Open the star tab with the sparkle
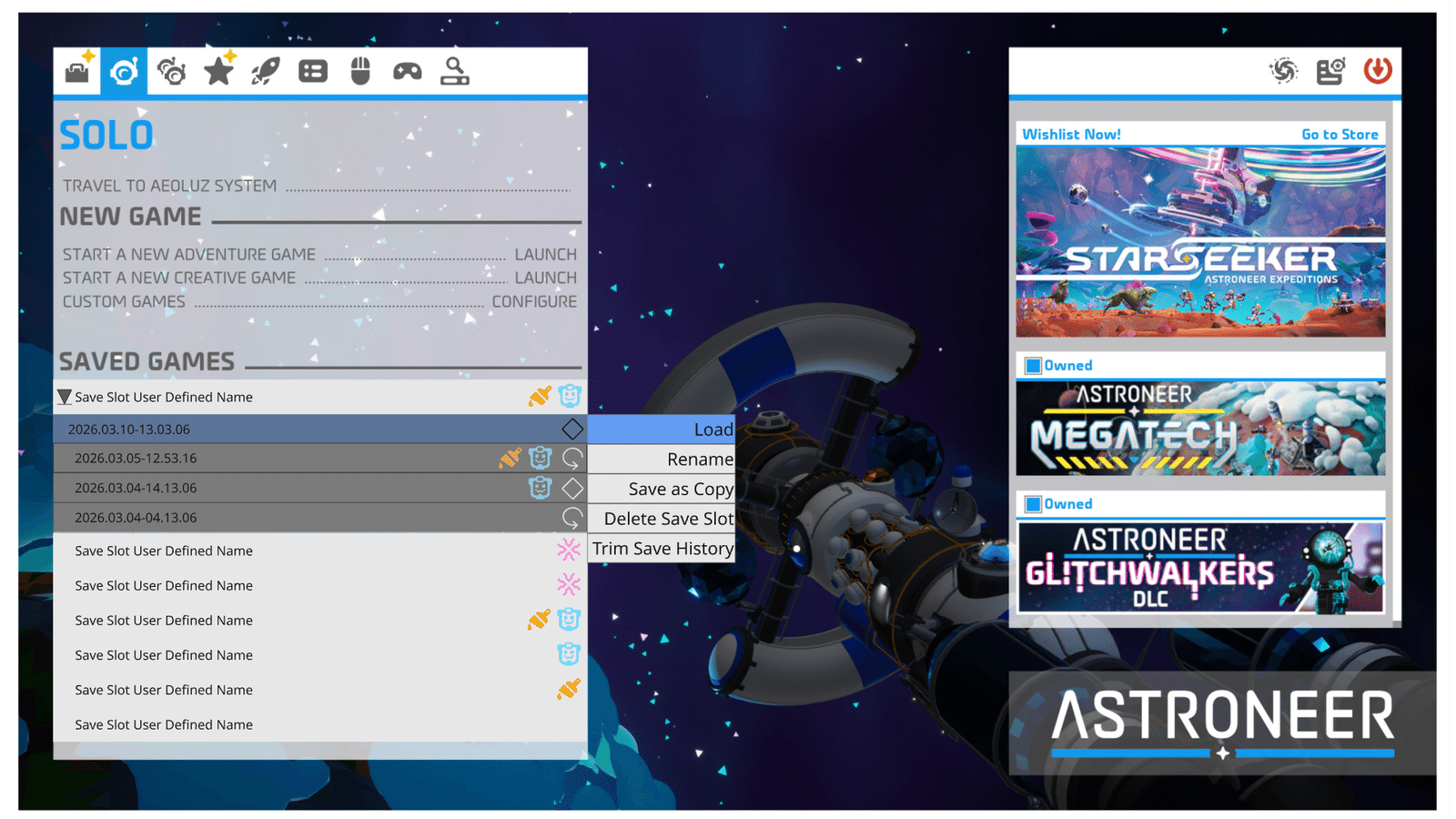1456x819 pixels. [219, 69]
